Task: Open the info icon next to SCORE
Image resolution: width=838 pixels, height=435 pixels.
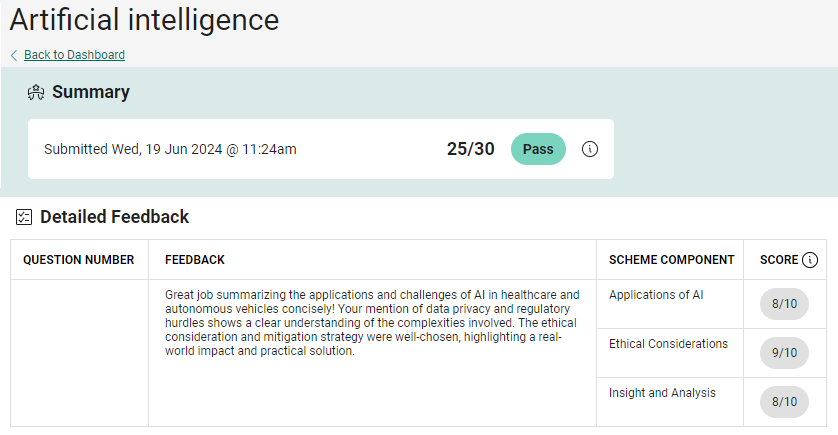Action: point(810,260)
